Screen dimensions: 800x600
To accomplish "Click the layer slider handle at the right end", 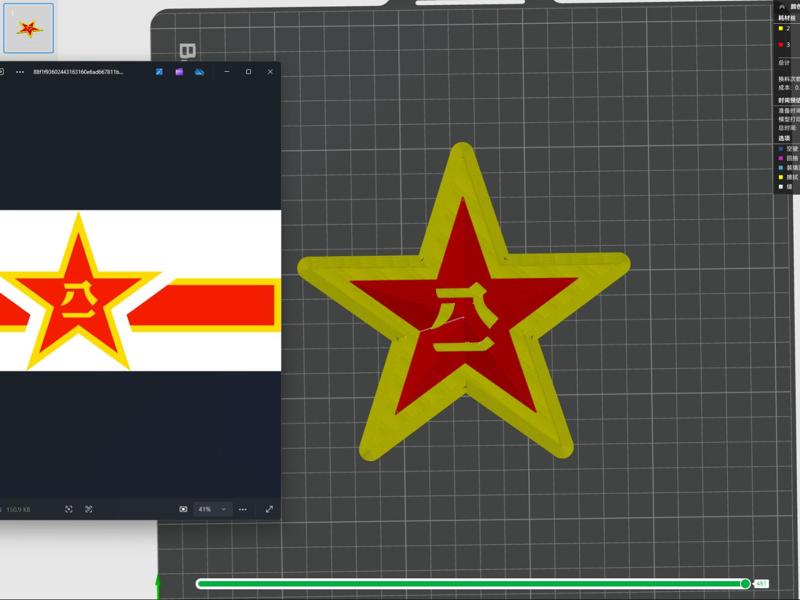I will point(745,583).
